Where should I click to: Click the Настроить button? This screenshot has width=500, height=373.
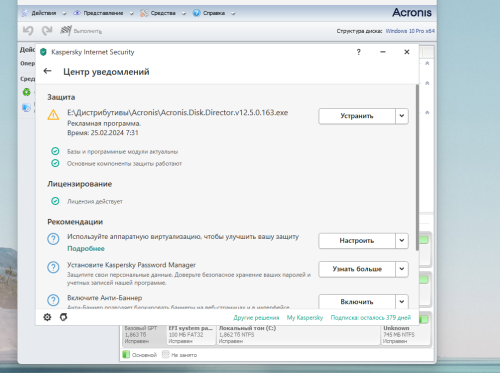click(x=357, y=241)
